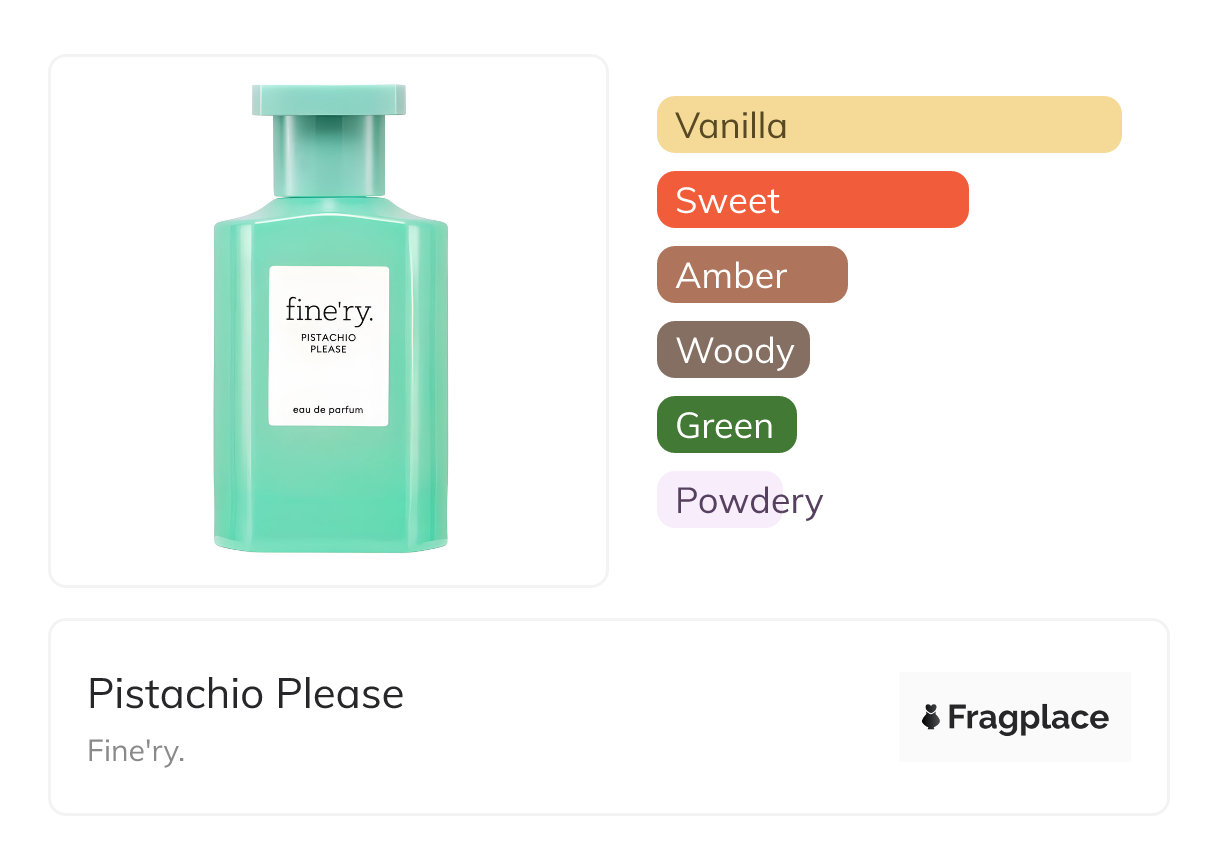Click the word Woody in brown bar
This screenshot has height=864, width=1218.
(735, 351)
